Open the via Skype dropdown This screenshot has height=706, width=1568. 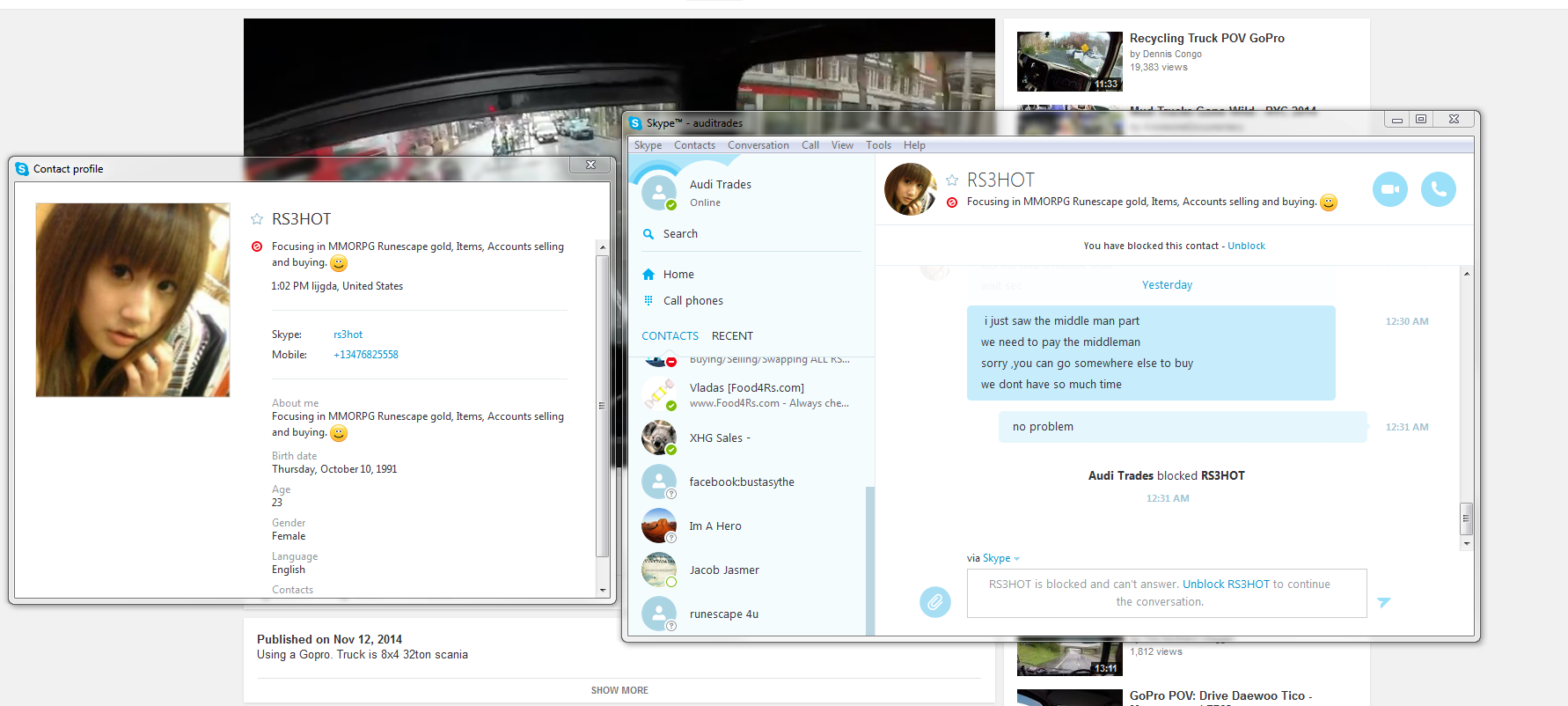coord(1001,558)
